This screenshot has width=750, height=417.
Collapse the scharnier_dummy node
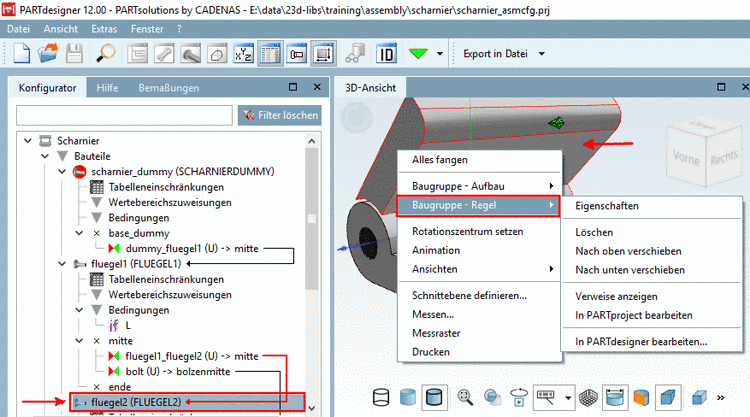tap(62, 172)
